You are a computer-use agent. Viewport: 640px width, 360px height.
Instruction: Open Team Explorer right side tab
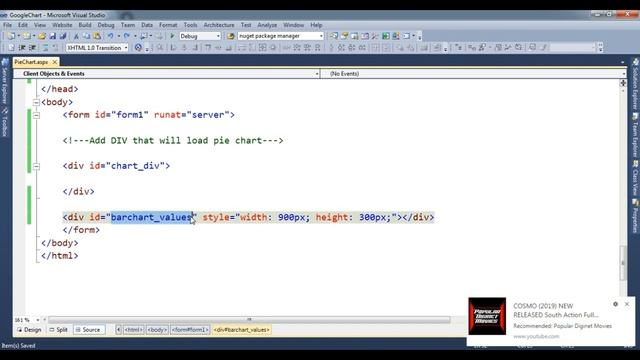pos(636,136)
